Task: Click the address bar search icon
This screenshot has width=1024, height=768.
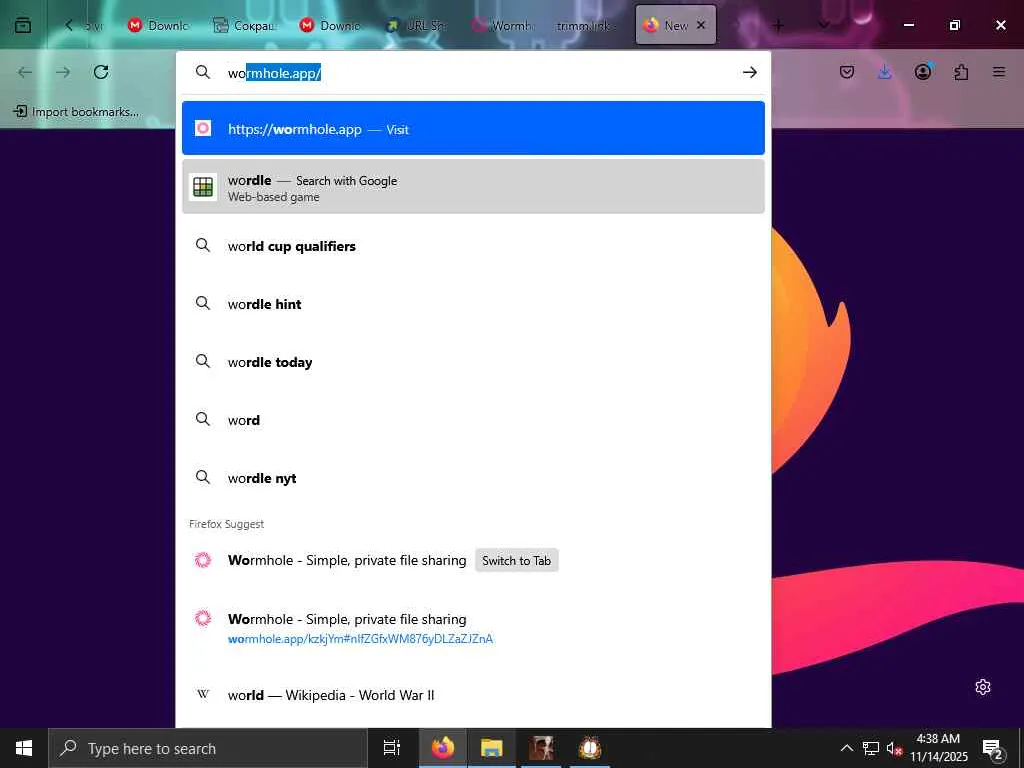Action: tap(203, 72)
